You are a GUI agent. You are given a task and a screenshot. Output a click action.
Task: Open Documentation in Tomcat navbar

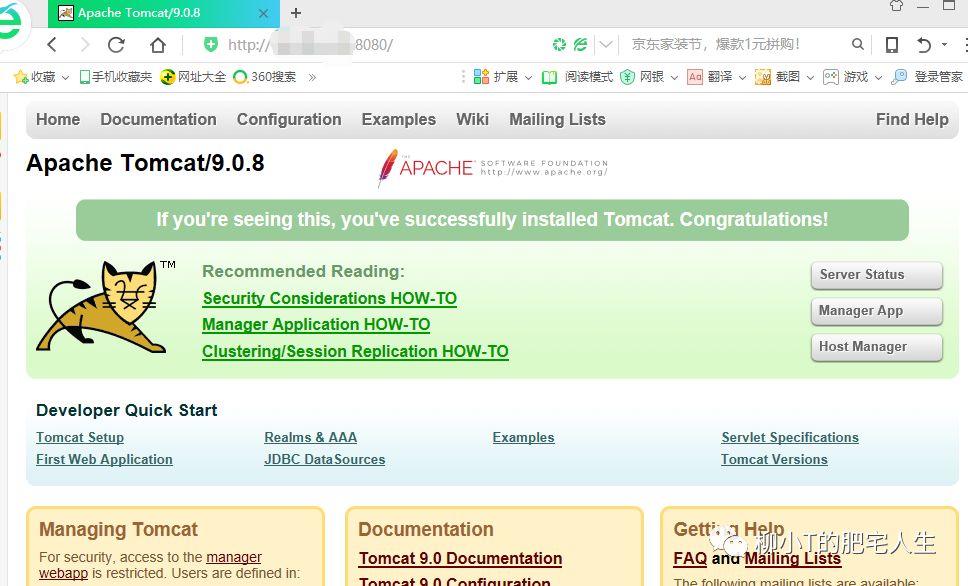(x=159, y=119)
